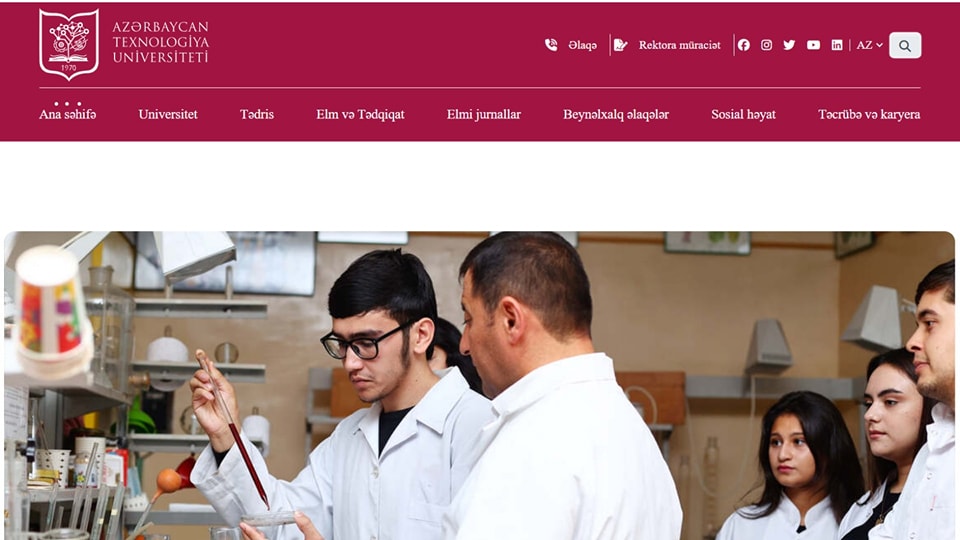The image size is (960, 540).
Task: Expand the AZ language dropdown
Action: click(x=869, y=45)
